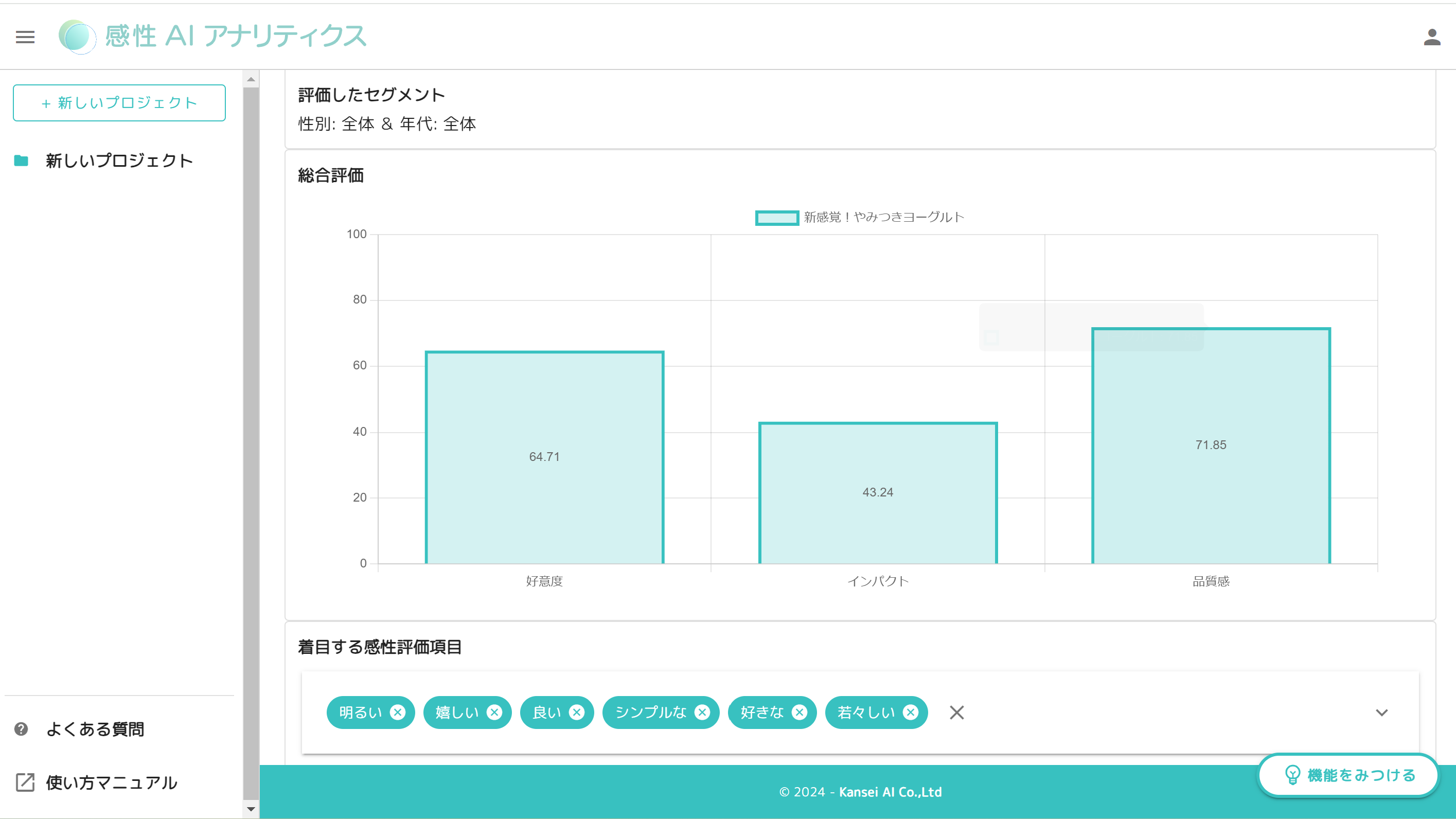Click the question mark help icon
This screenshot has width=1456, height=819.
pyautogui.click(x=21, y=729)
